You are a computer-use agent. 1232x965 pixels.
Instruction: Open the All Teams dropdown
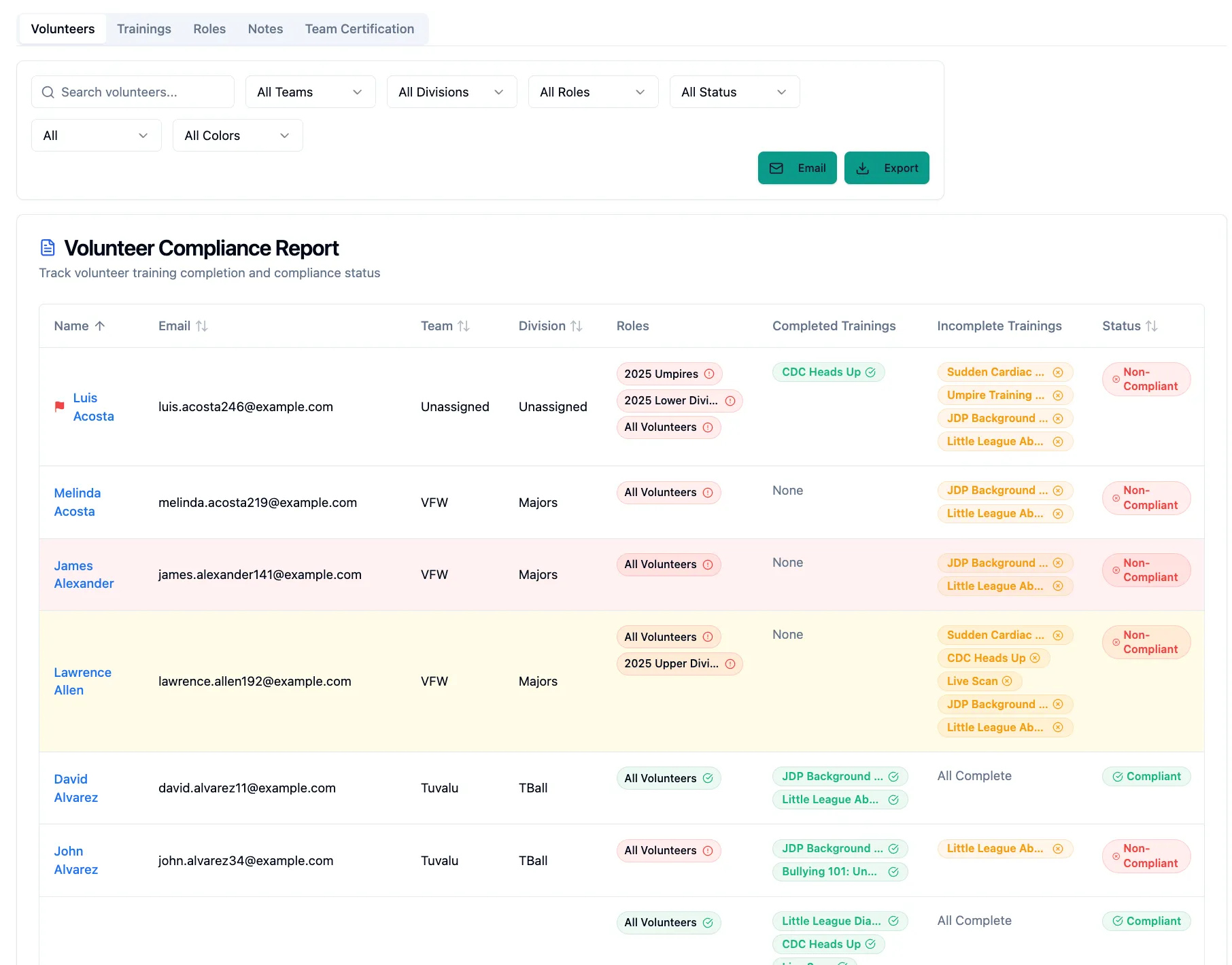pos(310,92)
